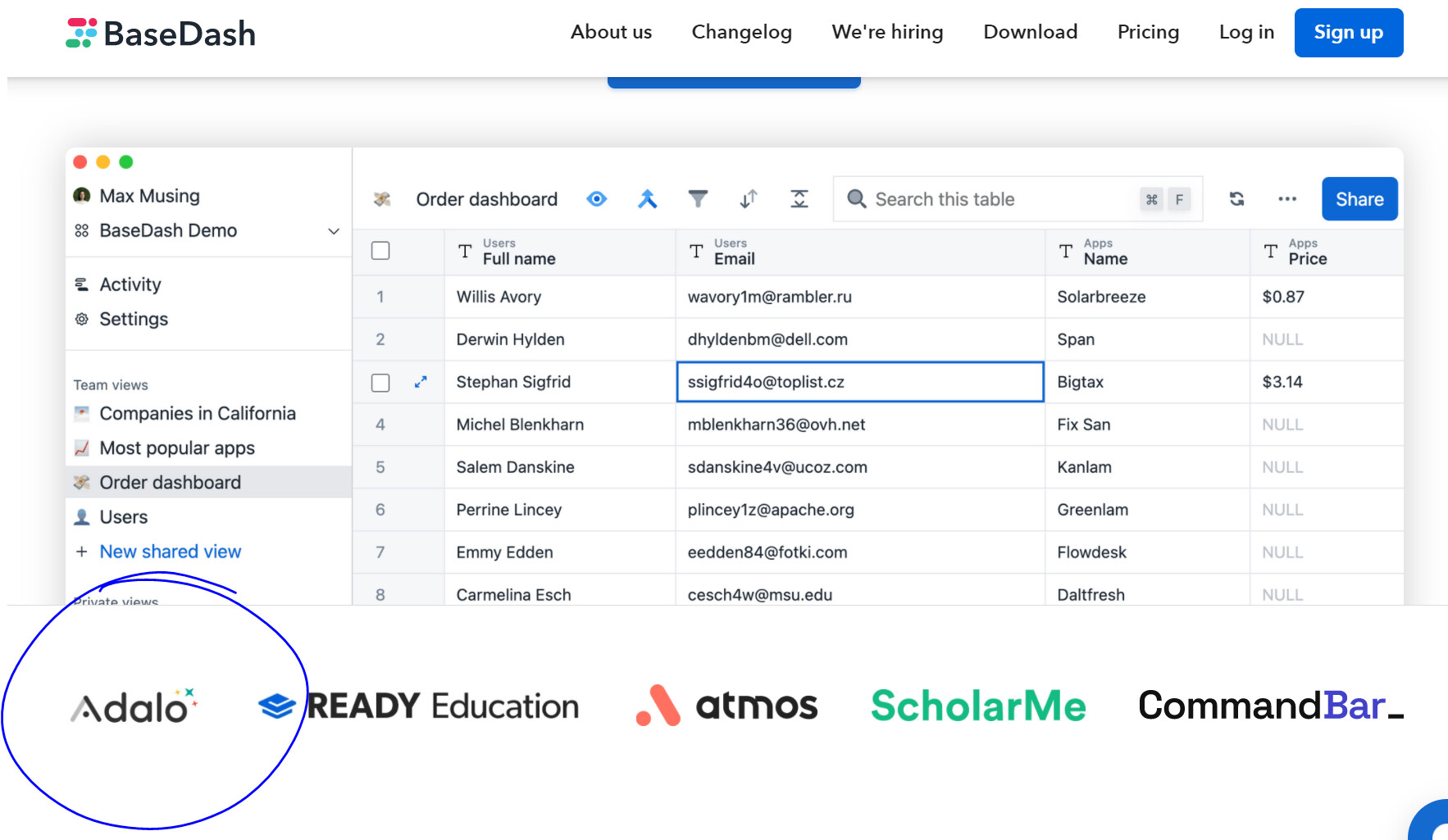
Task: Open the more options ellipsis menu
Action: pos(1287,199)
